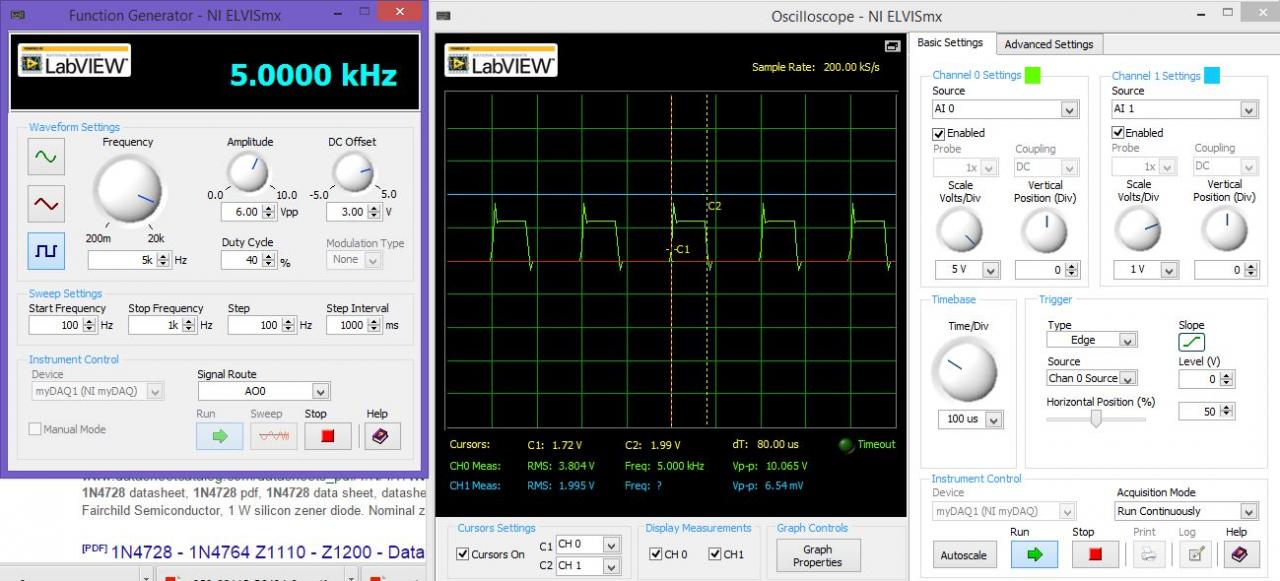Click the Sample Rate 200.00 kS/s readout

(816, 67)
